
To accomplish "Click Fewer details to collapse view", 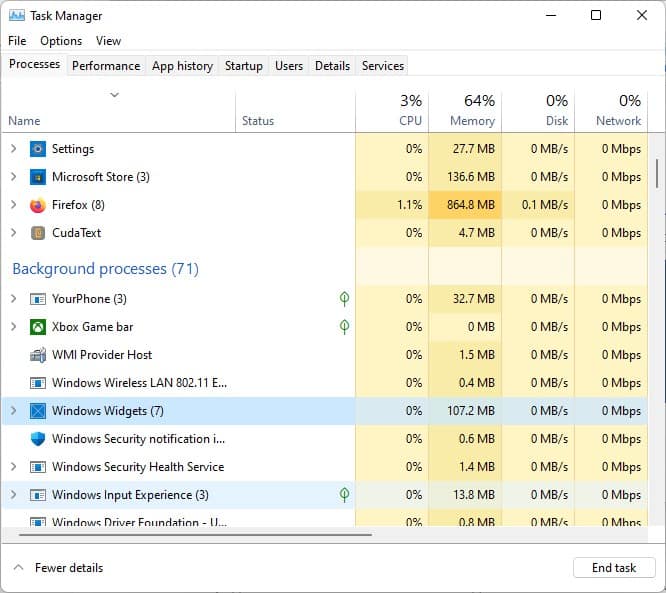I will pyautogui.click(x=69, y=568).
